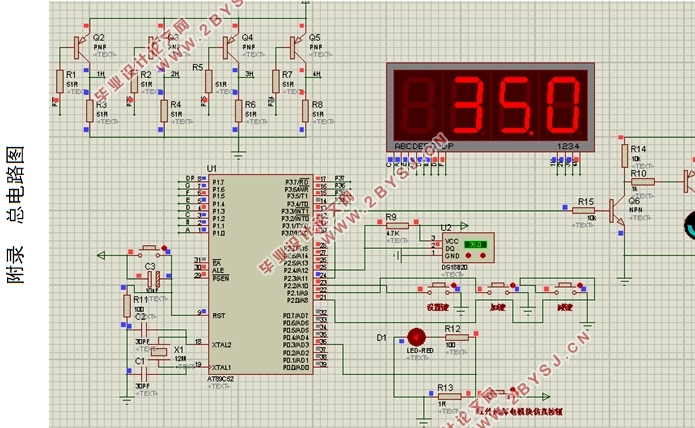The image size is (695, 428).
Task: Click the VCC pin label on U2
Action: [451, 241]
